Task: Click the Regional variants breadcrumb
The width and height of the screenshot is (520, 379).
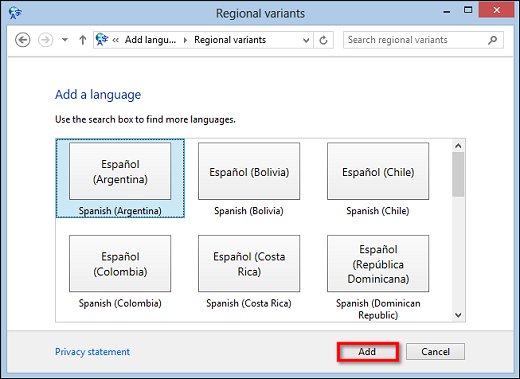Action: pyautogui.click(x=230, y=40)
